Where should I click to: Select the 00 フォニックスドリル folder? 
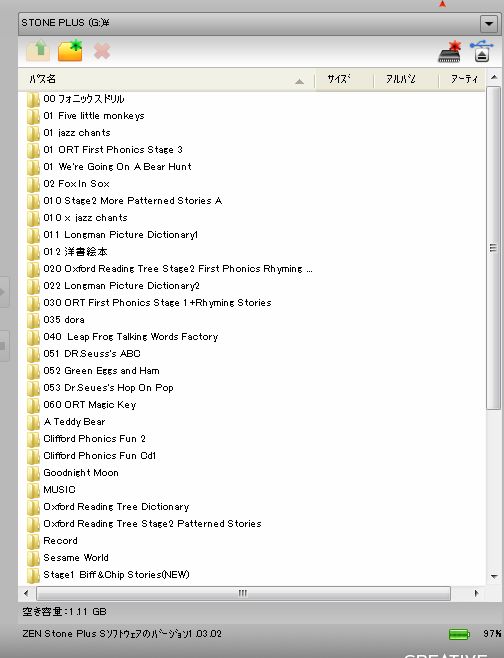point(76,99)
